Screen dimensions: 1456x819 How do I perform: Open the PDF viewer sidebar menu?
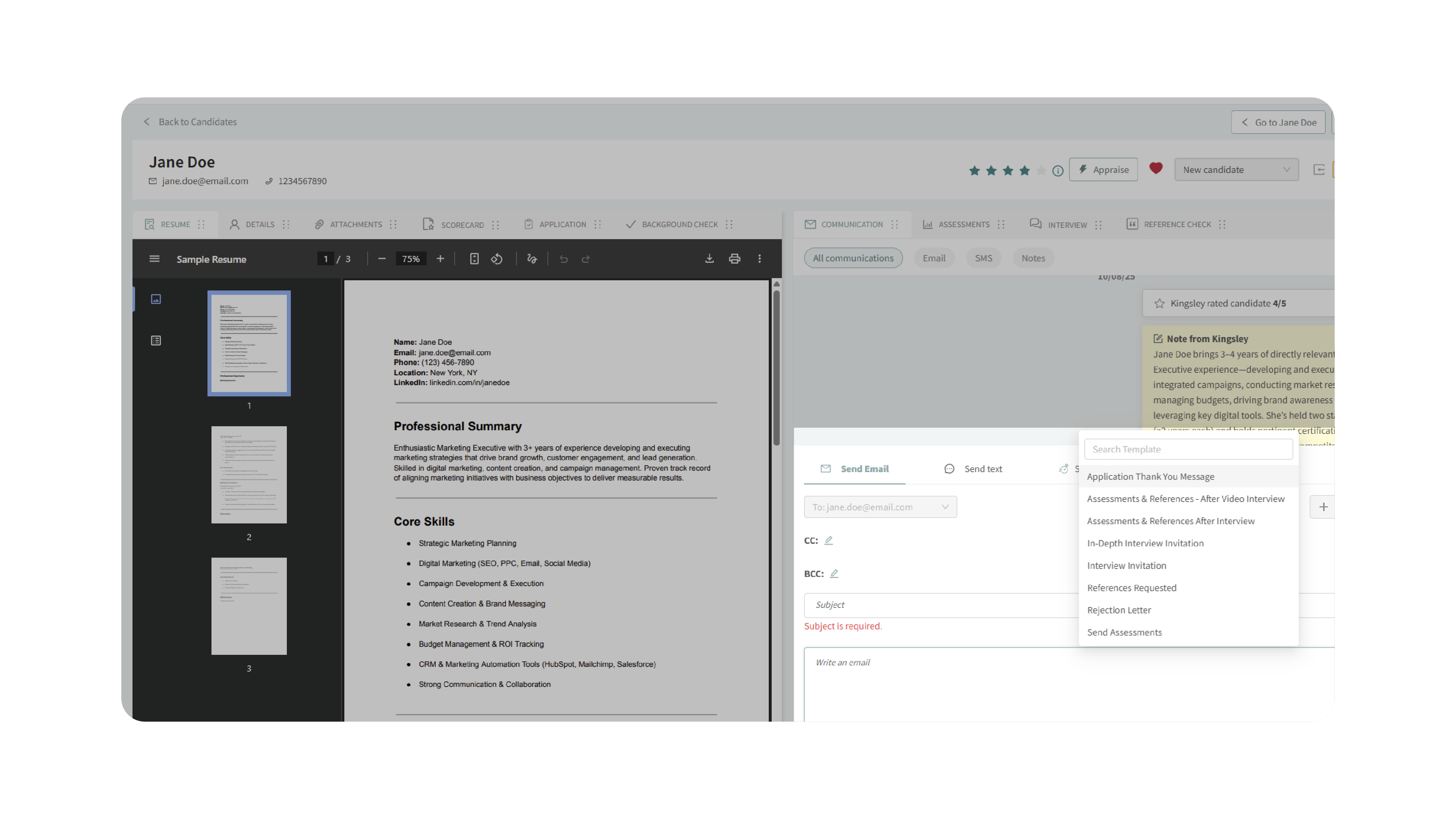154,259
